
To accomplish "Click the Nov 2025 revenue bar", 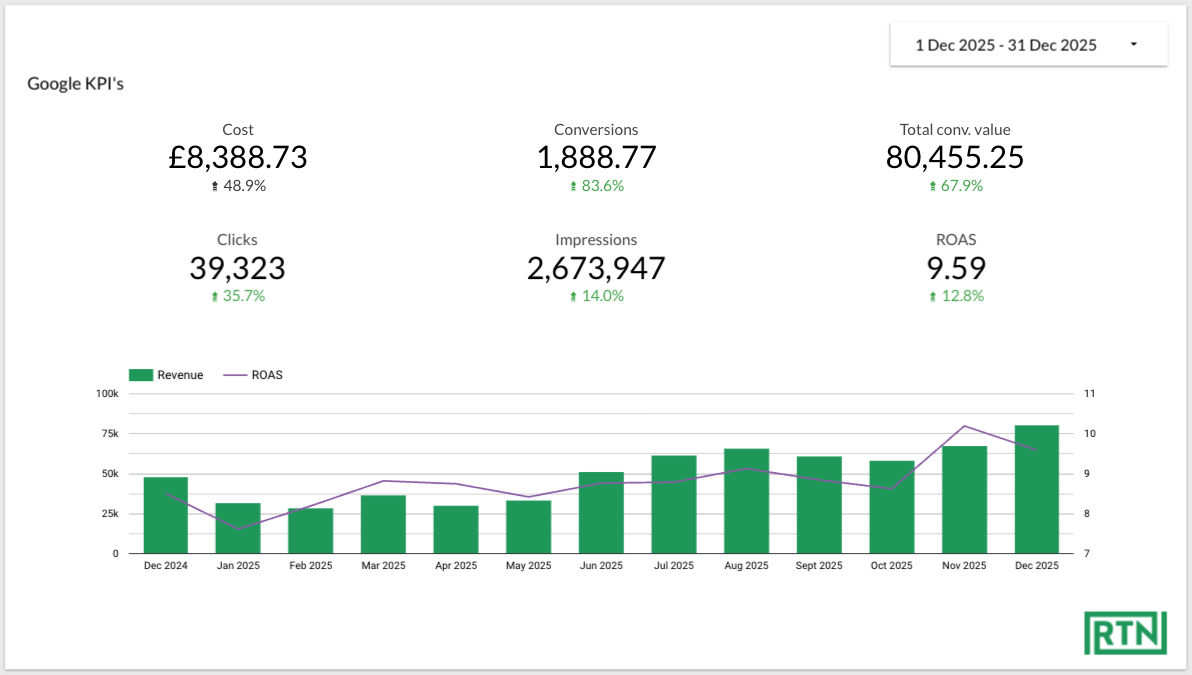I will 964,498.
